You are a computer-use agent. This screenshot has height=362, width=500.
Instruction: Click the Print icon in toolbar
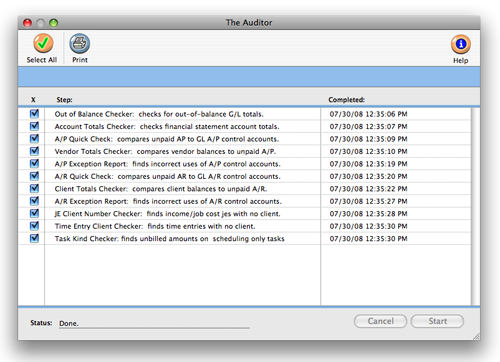pyautogui.click(x=79, y=43)
